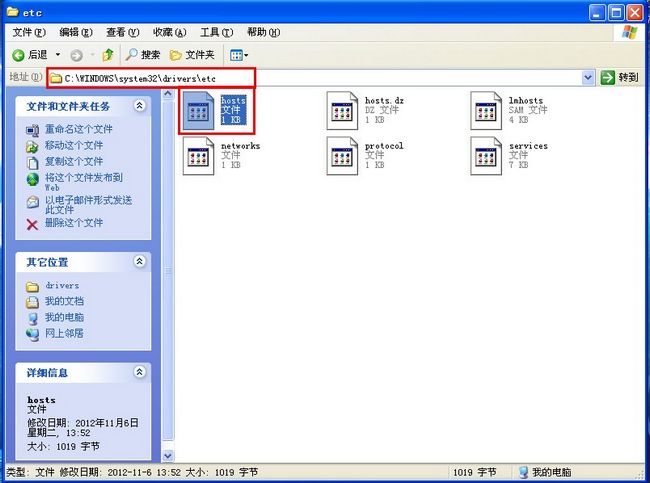Select the networks file icon
Screen dimensions: 650x483
pyautogui.click(x=200, y=155)
